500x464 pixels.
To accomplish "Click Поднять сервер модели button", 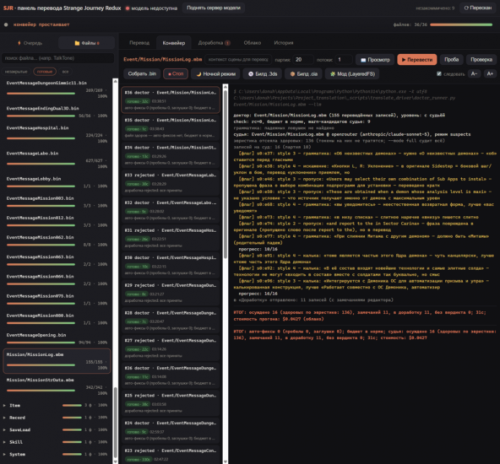I will click(213, 8).
